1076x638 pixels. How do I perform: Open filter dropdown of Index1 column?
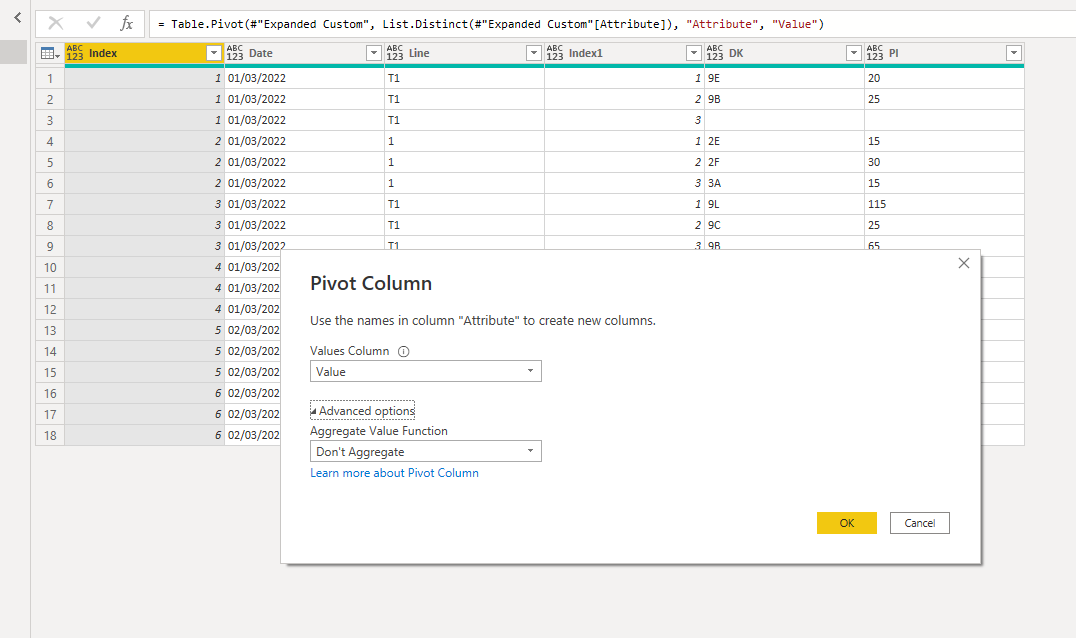tap(693, 53)
